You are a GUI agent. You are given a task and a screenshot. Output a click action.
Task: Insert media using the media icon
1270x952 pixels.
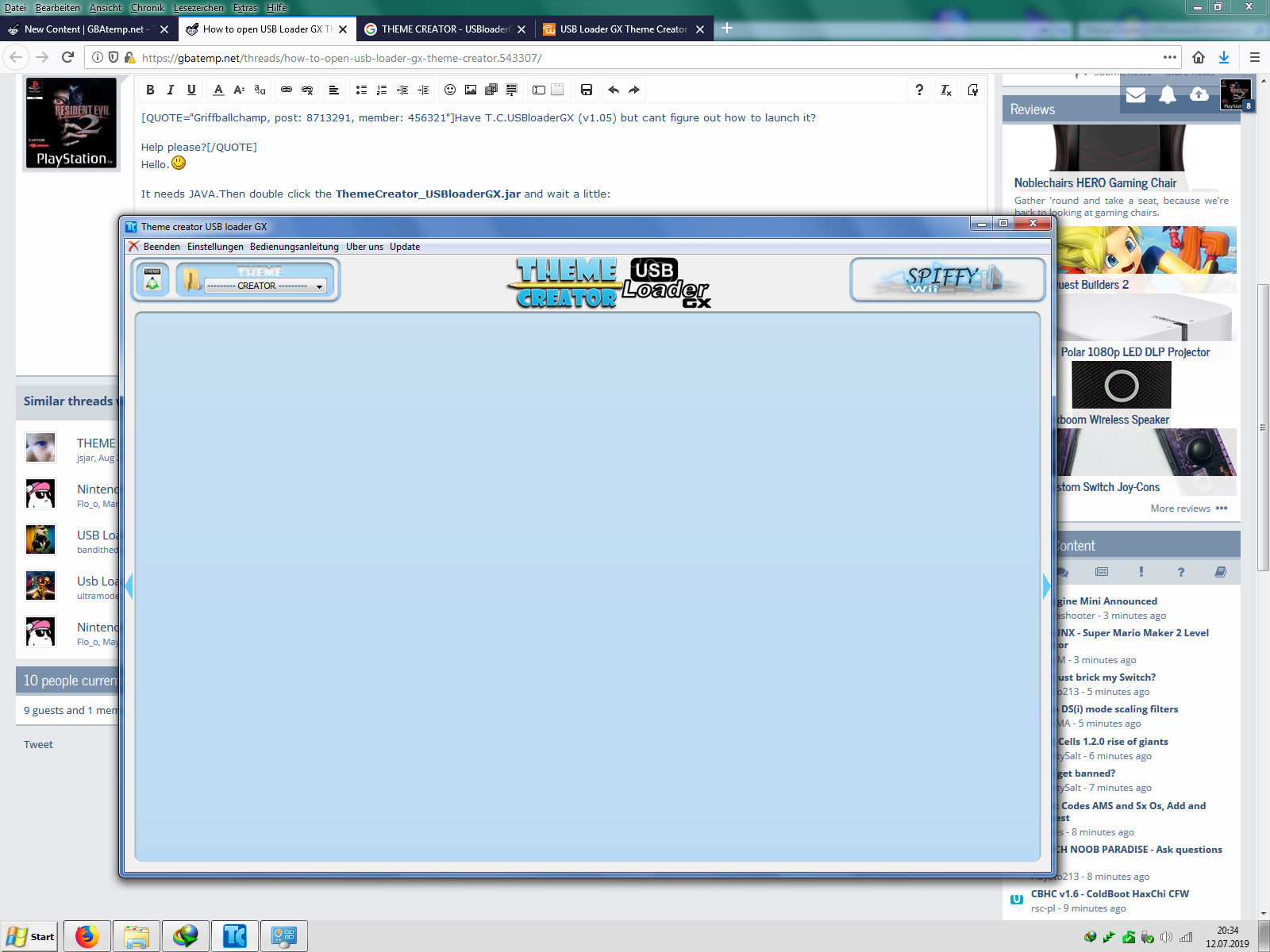pos(491,90)
